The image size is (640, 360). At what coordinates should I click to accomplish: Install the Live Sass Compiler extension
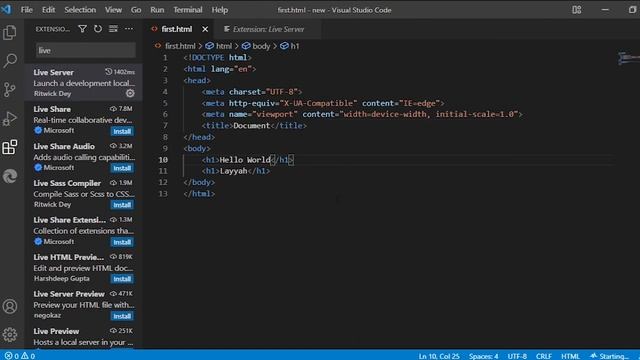click(x=122, y=204)
